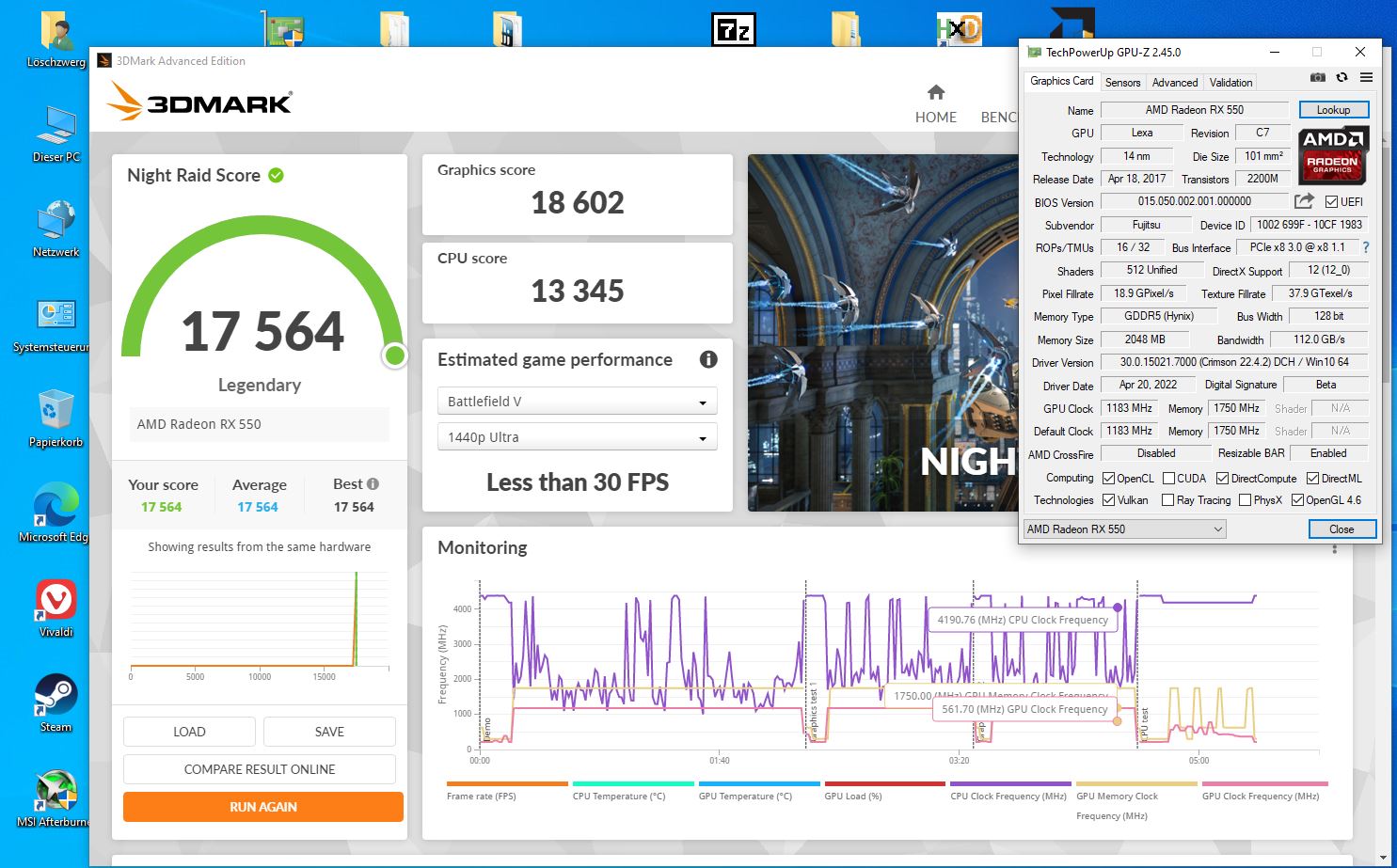Launch Microsoft Edge from desktop

pos(54,514)
